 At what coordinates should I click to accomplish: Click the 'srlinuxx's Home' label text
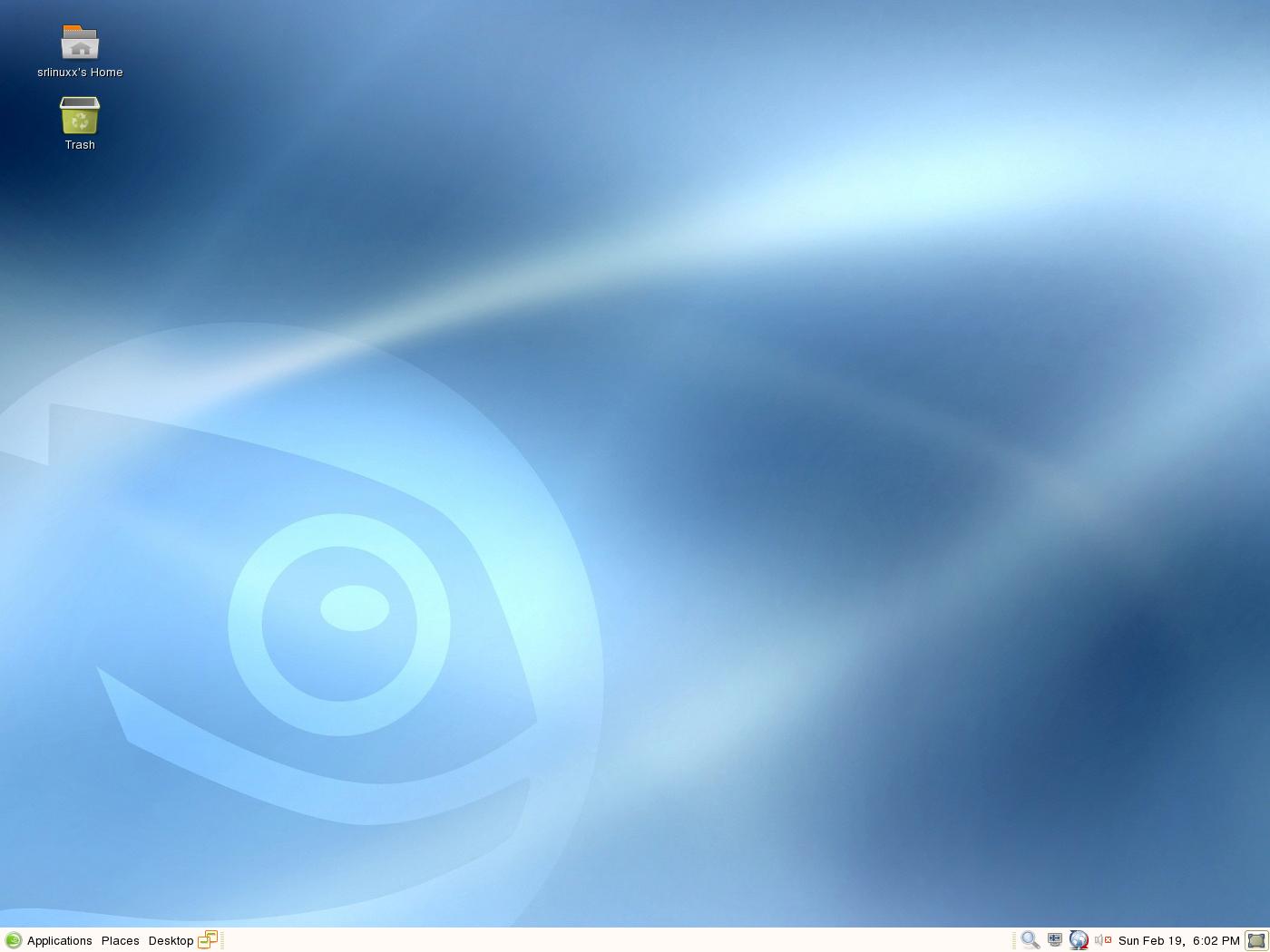80,73
